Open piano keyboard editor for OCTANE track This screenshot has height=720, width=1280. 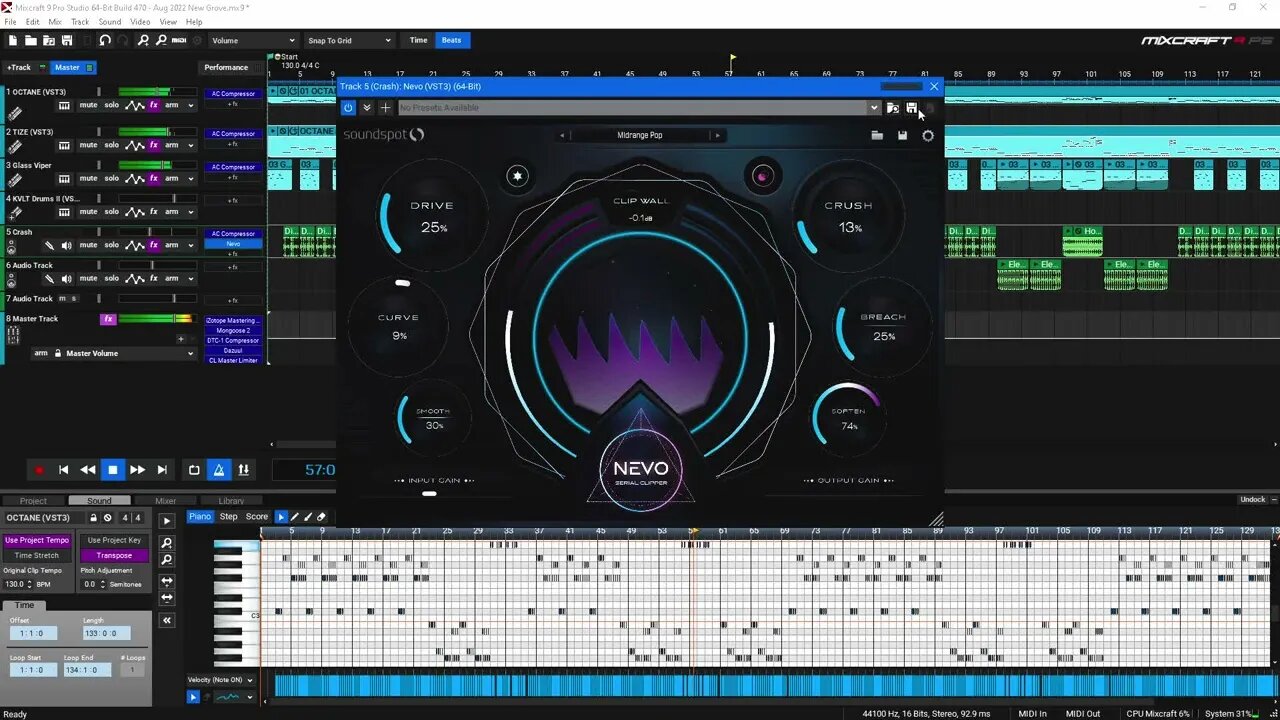pos(65,105)
